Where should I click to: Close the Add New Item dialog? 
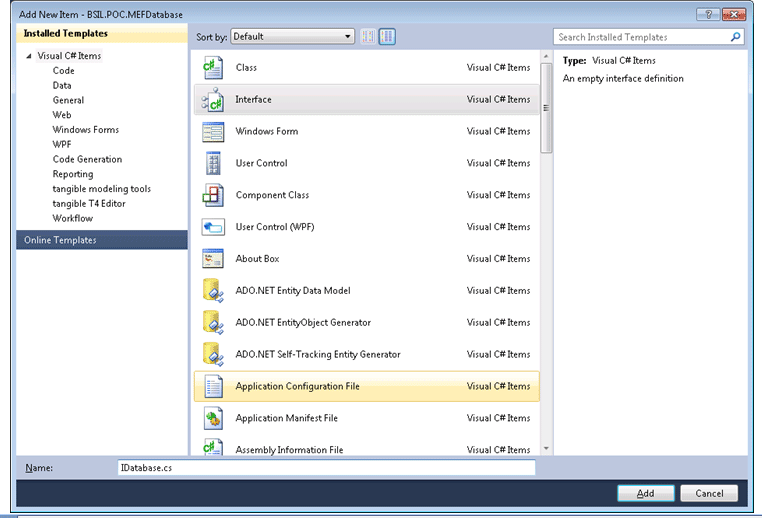click(734, 15)
